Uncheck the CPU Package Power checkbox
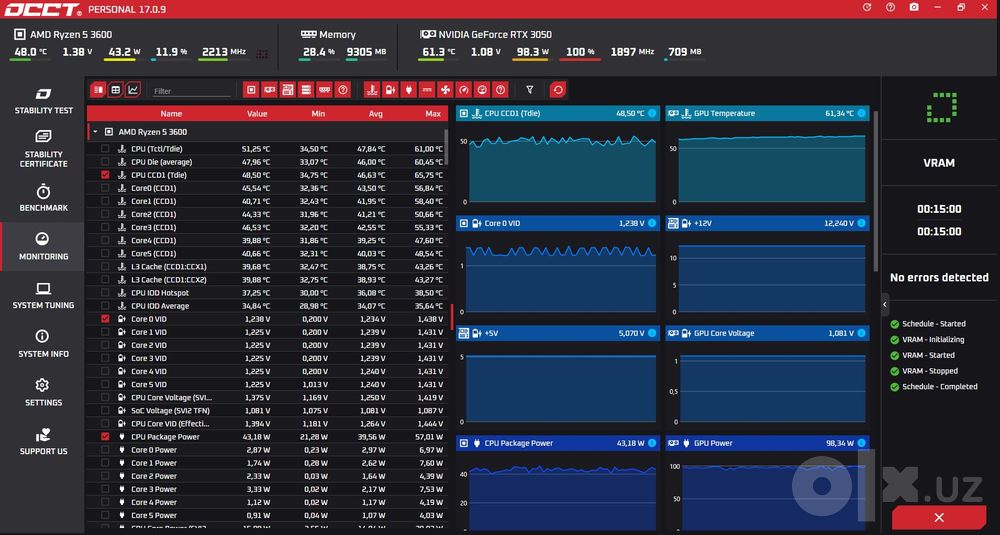 point(105,437)
